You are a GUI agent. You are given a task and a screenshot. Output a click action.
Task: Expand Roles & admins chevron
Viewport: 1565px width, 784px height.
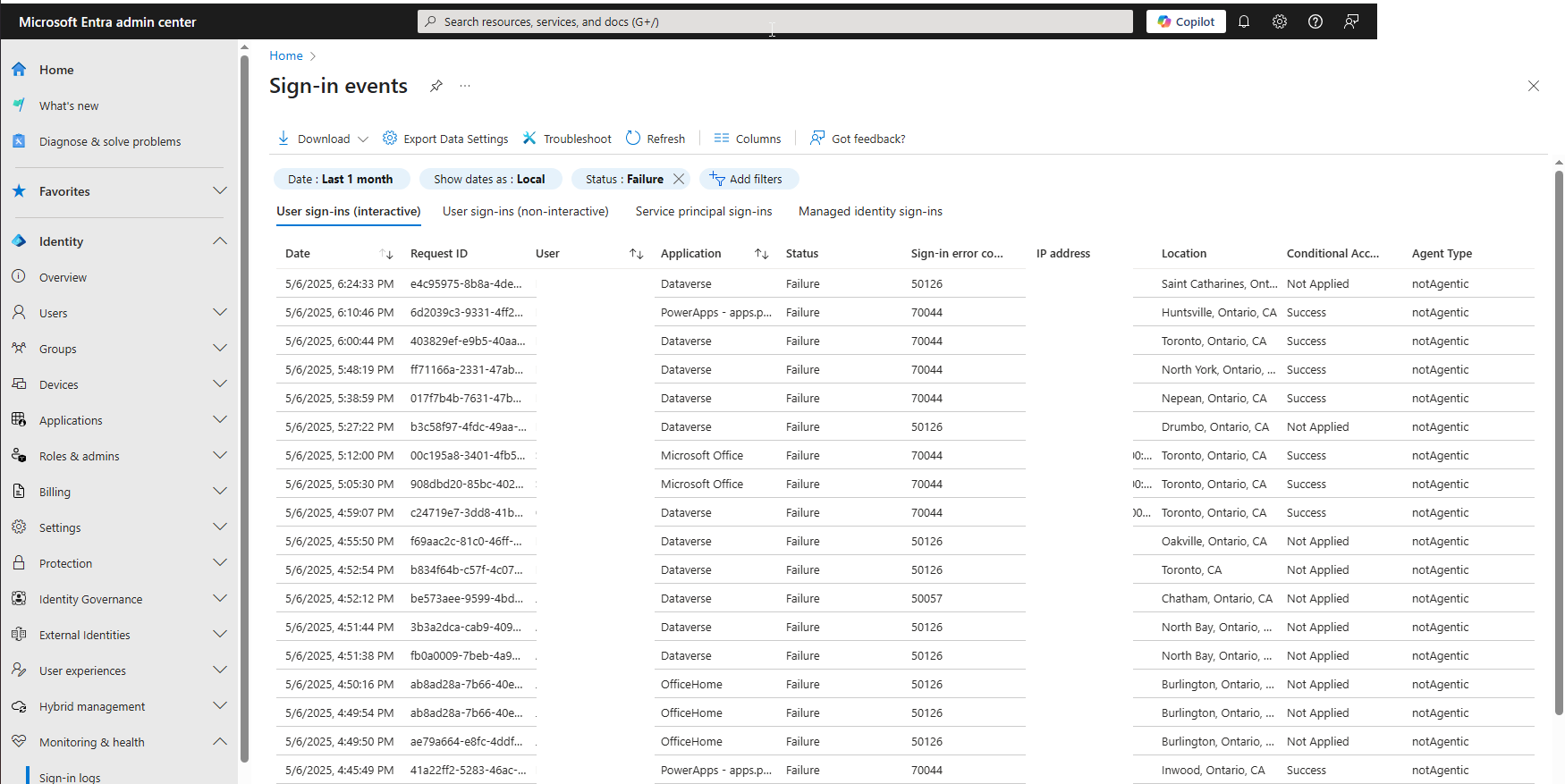pos(220,455)
